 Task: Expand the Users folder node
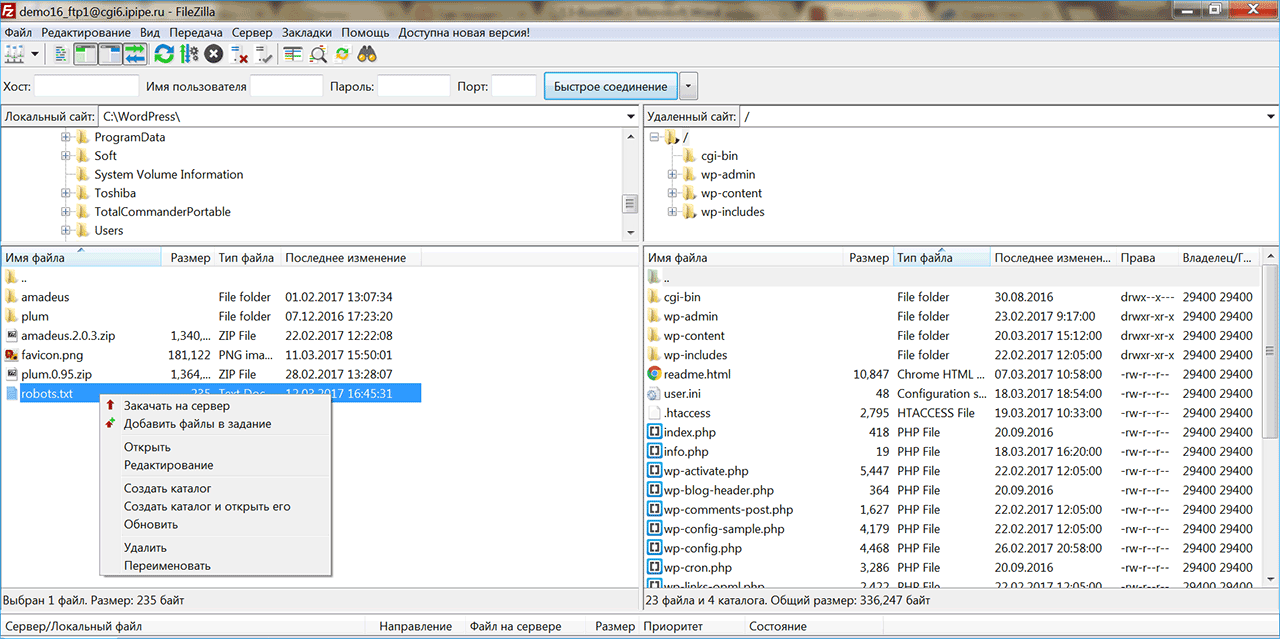[66, 230]
